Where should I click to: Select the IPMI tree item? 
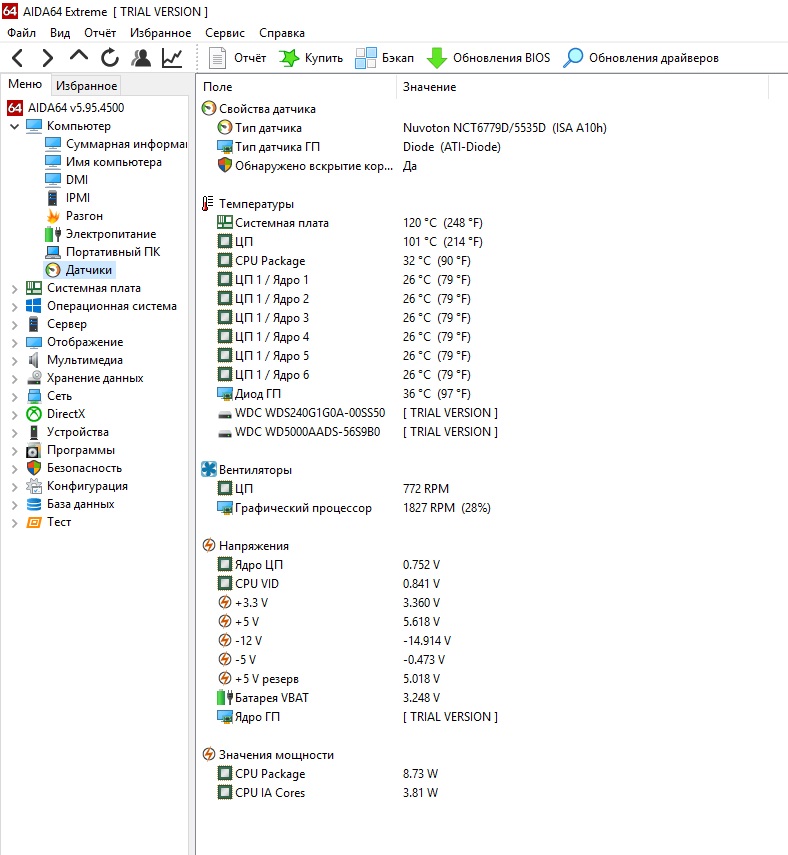pyautogui.click(x=68, y=198)
